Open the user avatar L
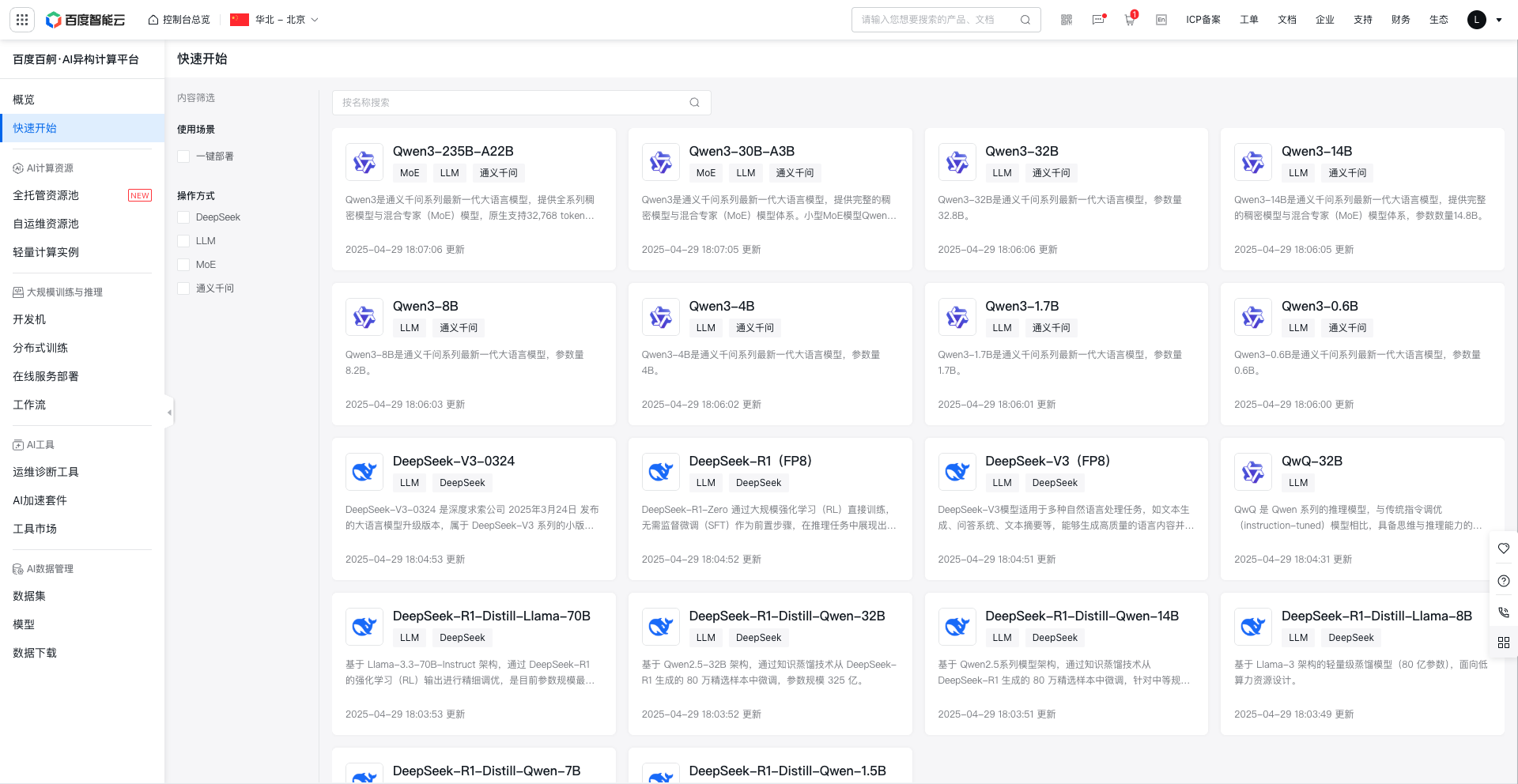The height and width of the screenshot is (784, 1518). click(x=1477, y=20)
